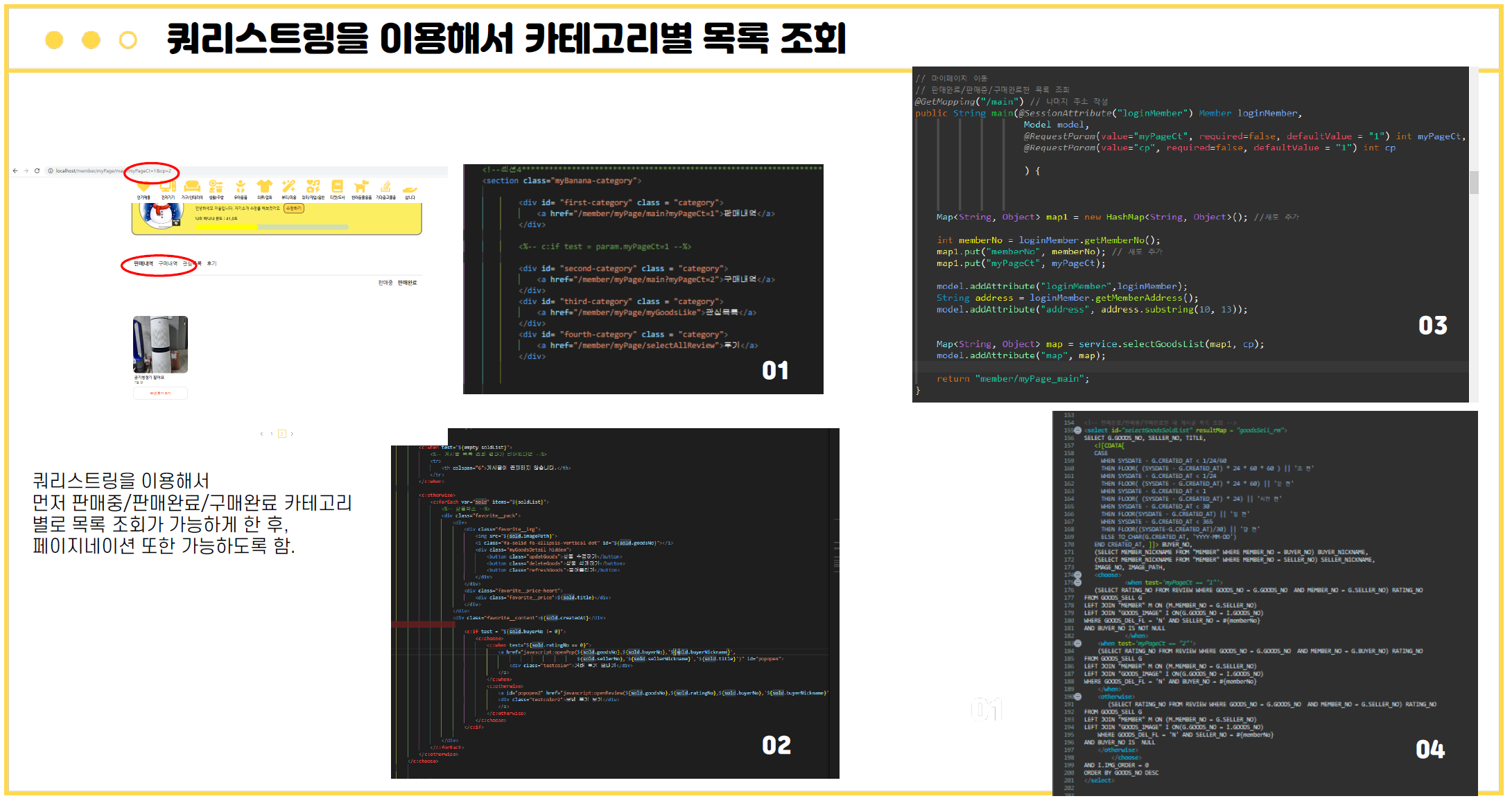Toggle the 판매완료 filter
This screenshot has height=803, width=1512.
pyautogui.click(x=406, y=283)
